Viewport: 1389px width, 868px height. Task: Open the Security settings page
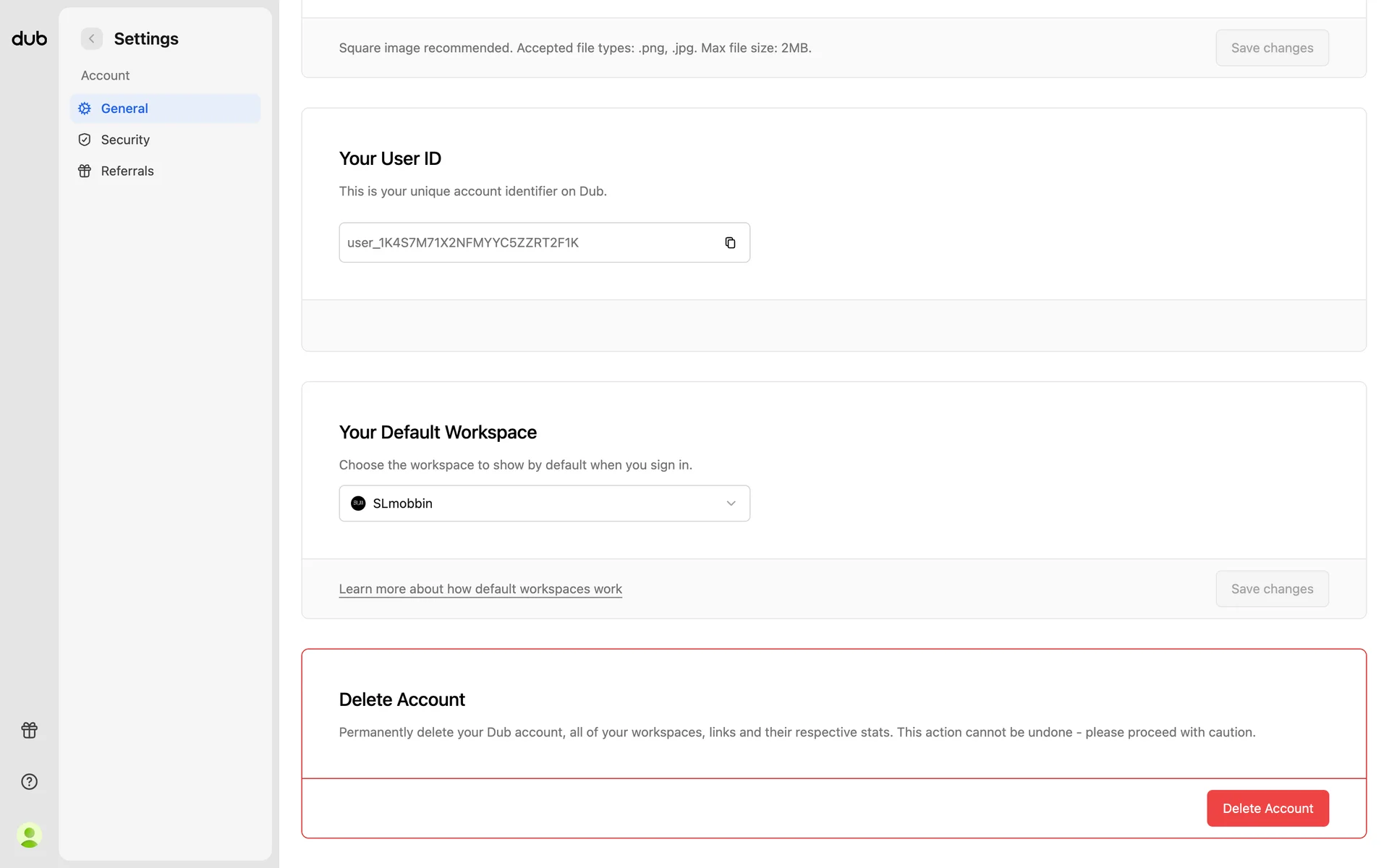125,140
